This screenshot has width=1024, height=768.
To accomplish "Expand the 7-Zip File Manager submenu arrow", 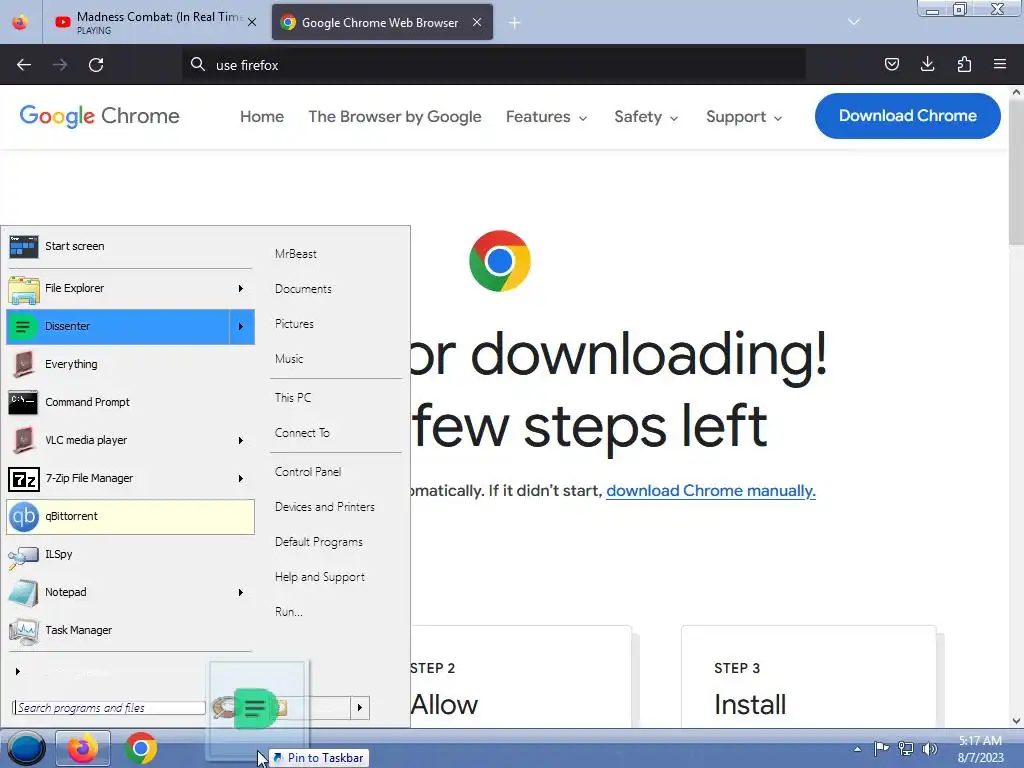I will point(241,477).
